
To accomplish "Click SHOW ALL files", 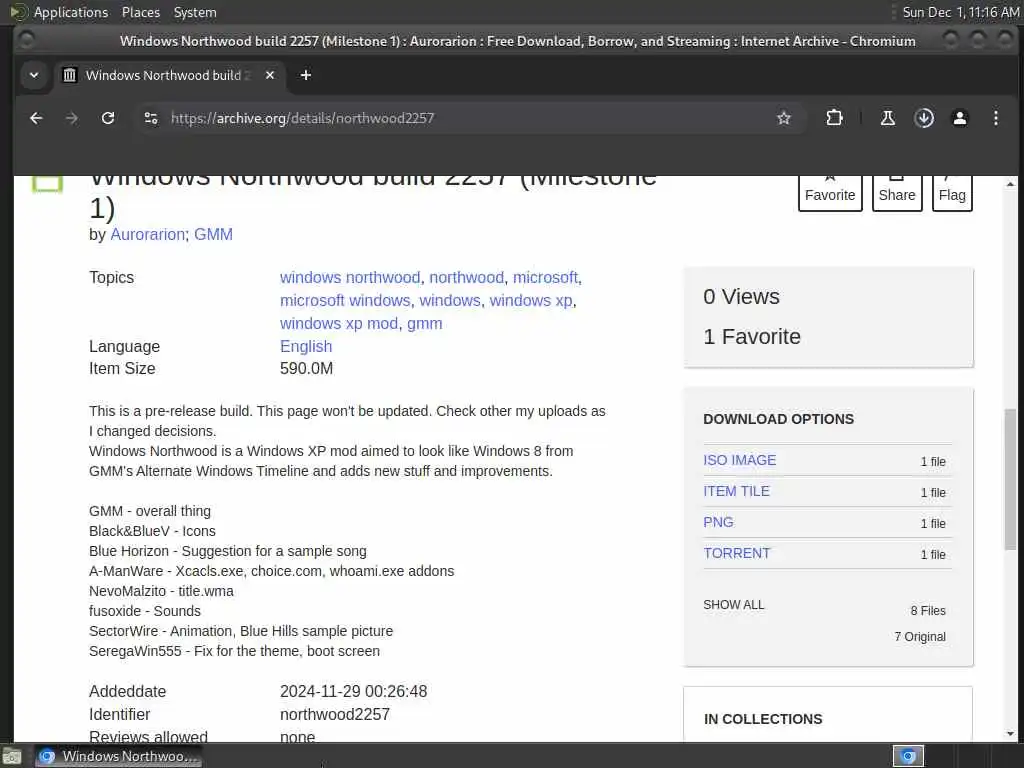I will 733,605.
